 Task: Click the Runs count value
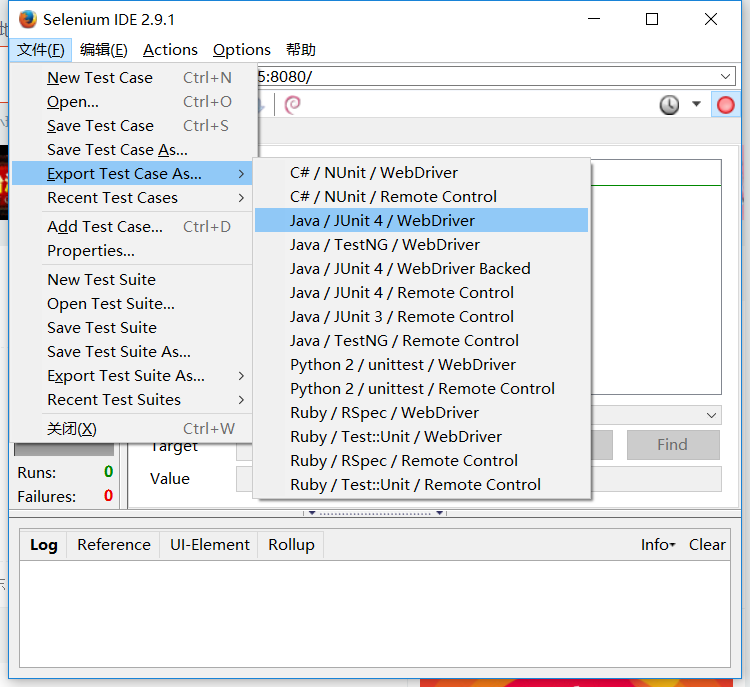pyautogui.click(x=109, y=472)
